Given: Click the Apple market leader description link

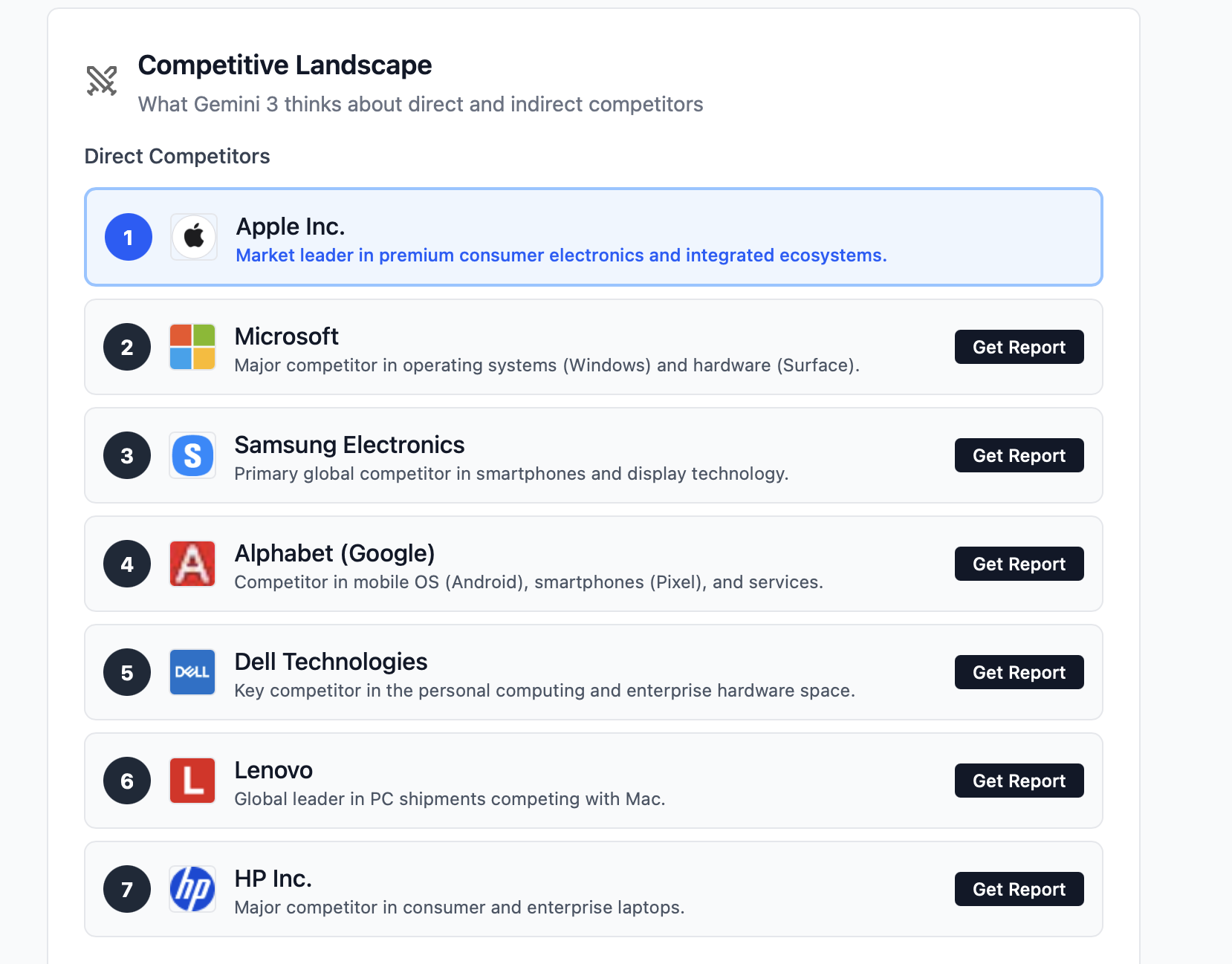Looking at the screenshot, I should click(x=561, y=255).
